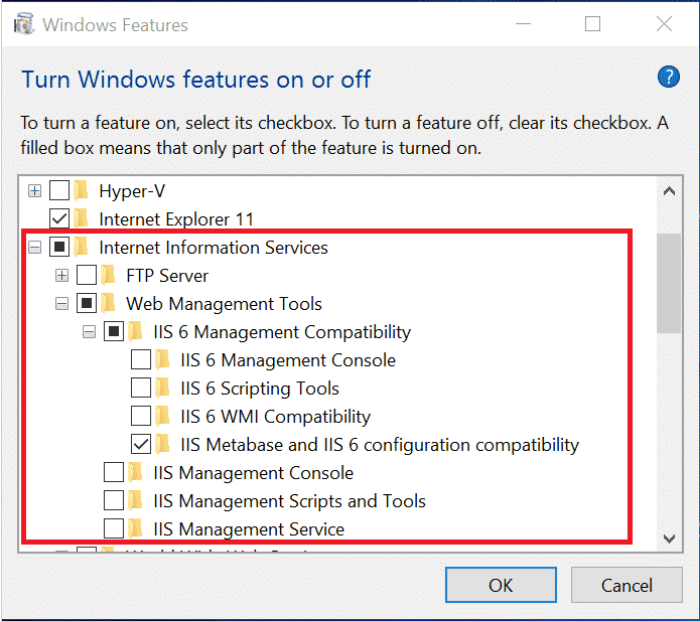
Task: Click the Cancel button
Action: [626, 585]
